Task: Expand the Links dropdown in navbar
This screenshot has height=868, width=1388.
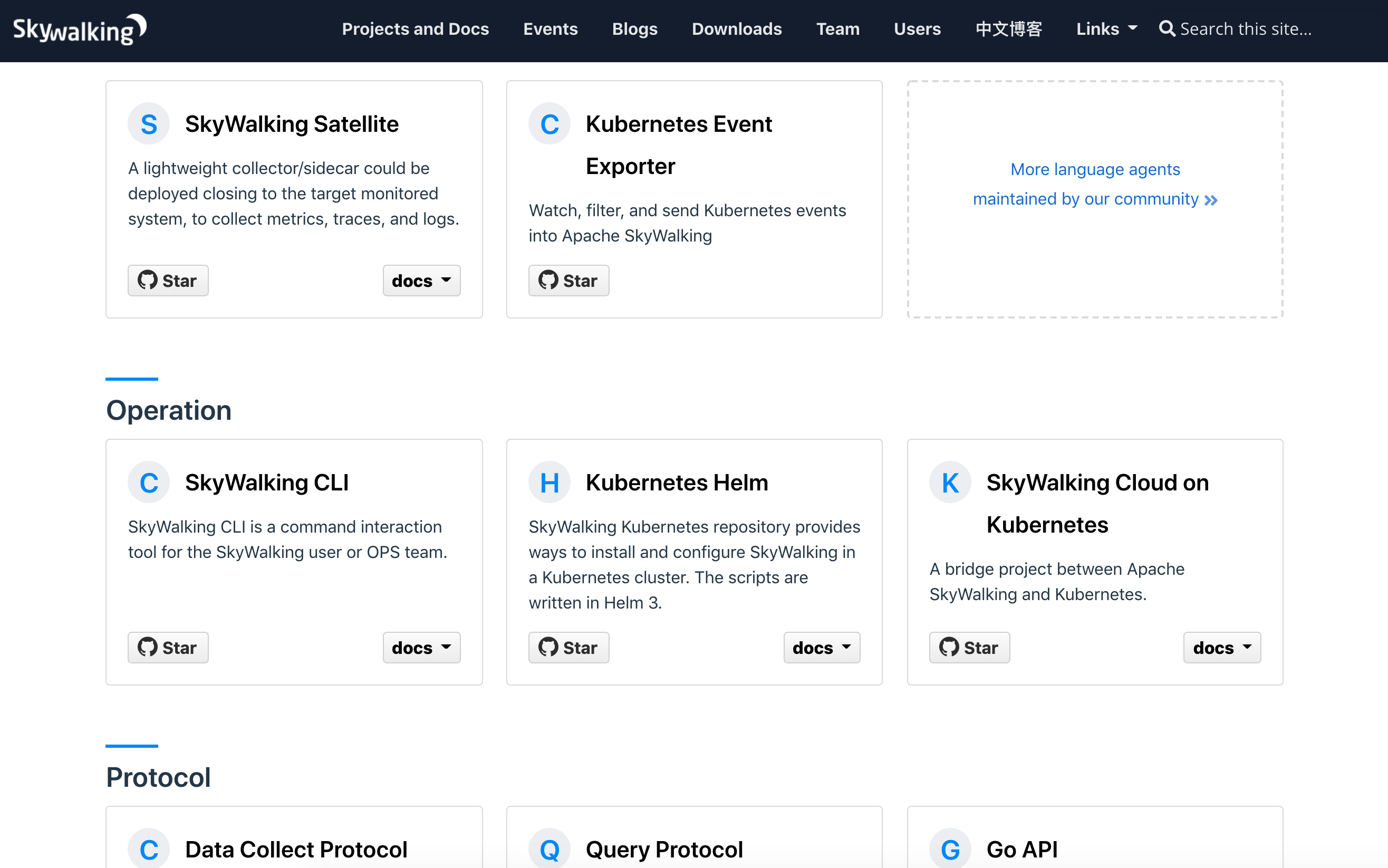Action: [1105, 28]
